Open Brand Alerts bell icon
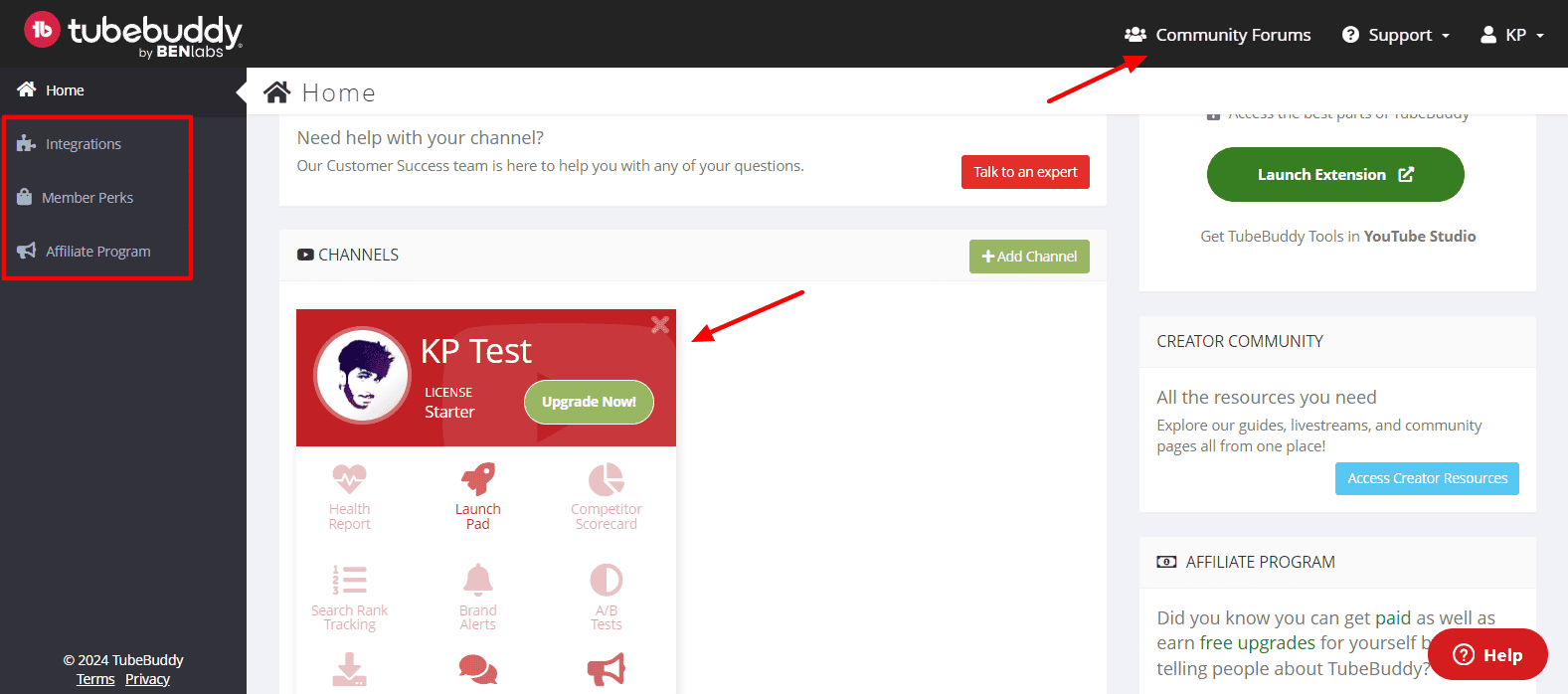This screenshot has height=694, width=1568. pos(478,580)
